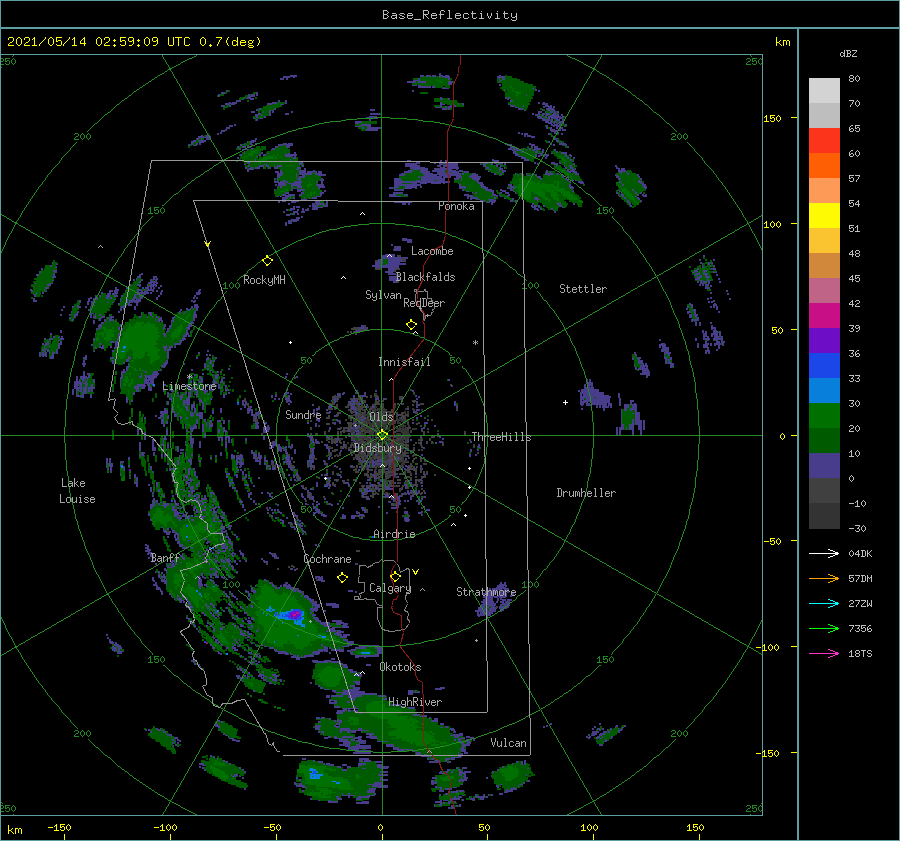Click the blue echo core in the southernmost cell
The height and width of the screenshot is (841, 900).
click(x=315, y=773)
